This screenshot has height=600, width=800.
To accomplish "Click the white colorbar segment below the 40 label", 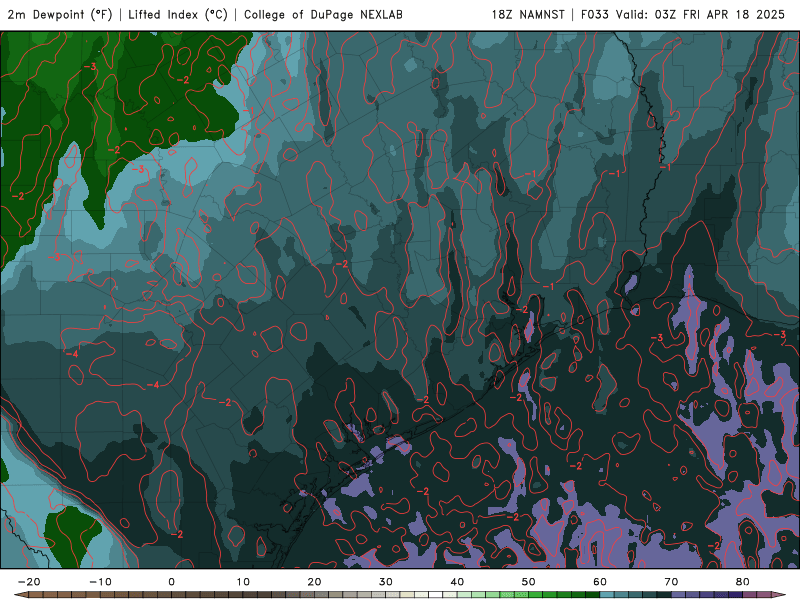I will click(436, 595).
